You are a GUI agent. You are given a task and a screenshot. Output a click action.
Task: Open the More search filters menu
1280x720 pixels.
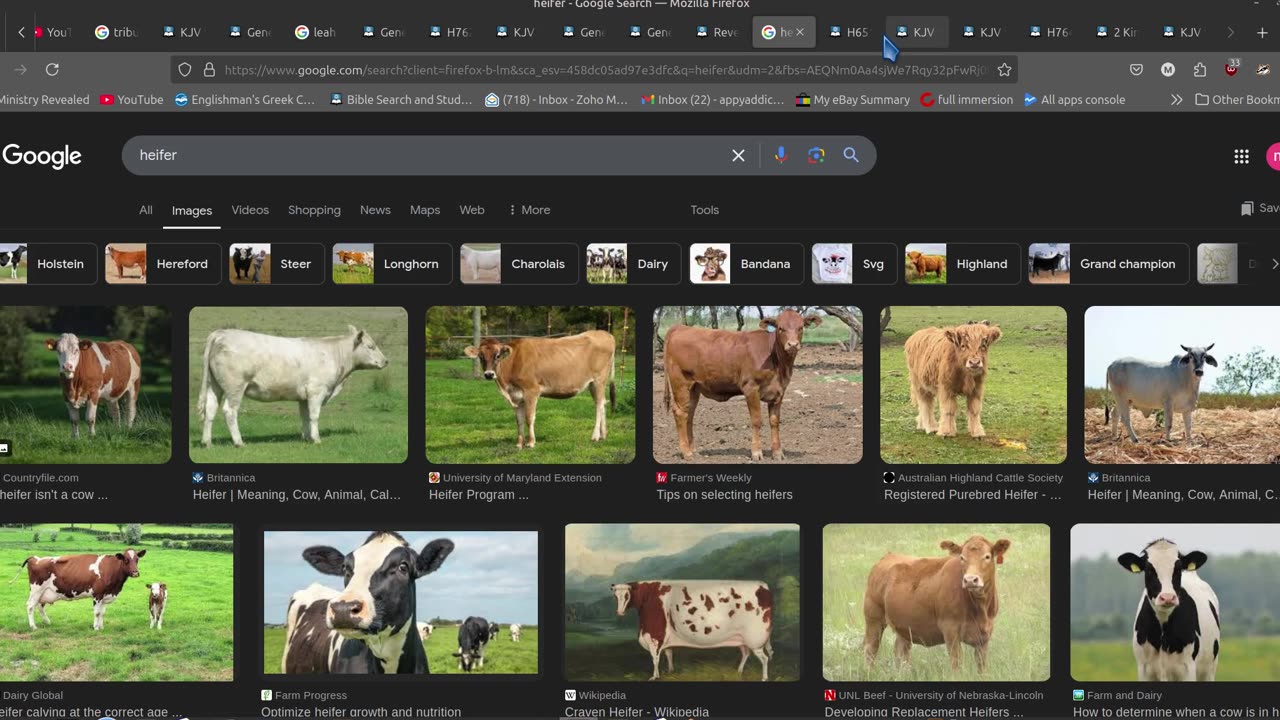(529, 210)
